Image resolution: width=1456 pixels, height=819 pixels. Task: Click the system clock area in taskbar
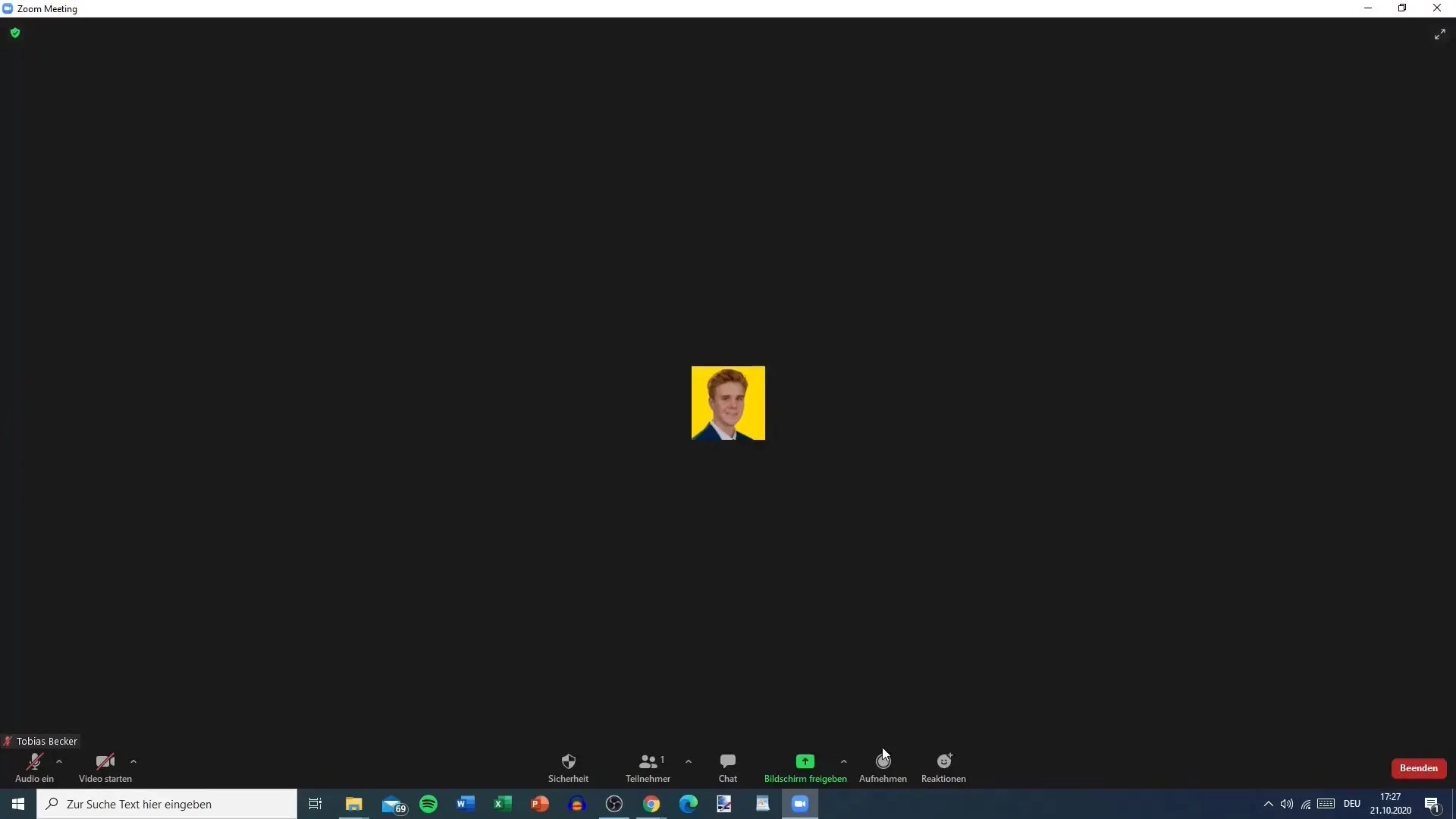pyautogui.click(x=1391, y=804)
